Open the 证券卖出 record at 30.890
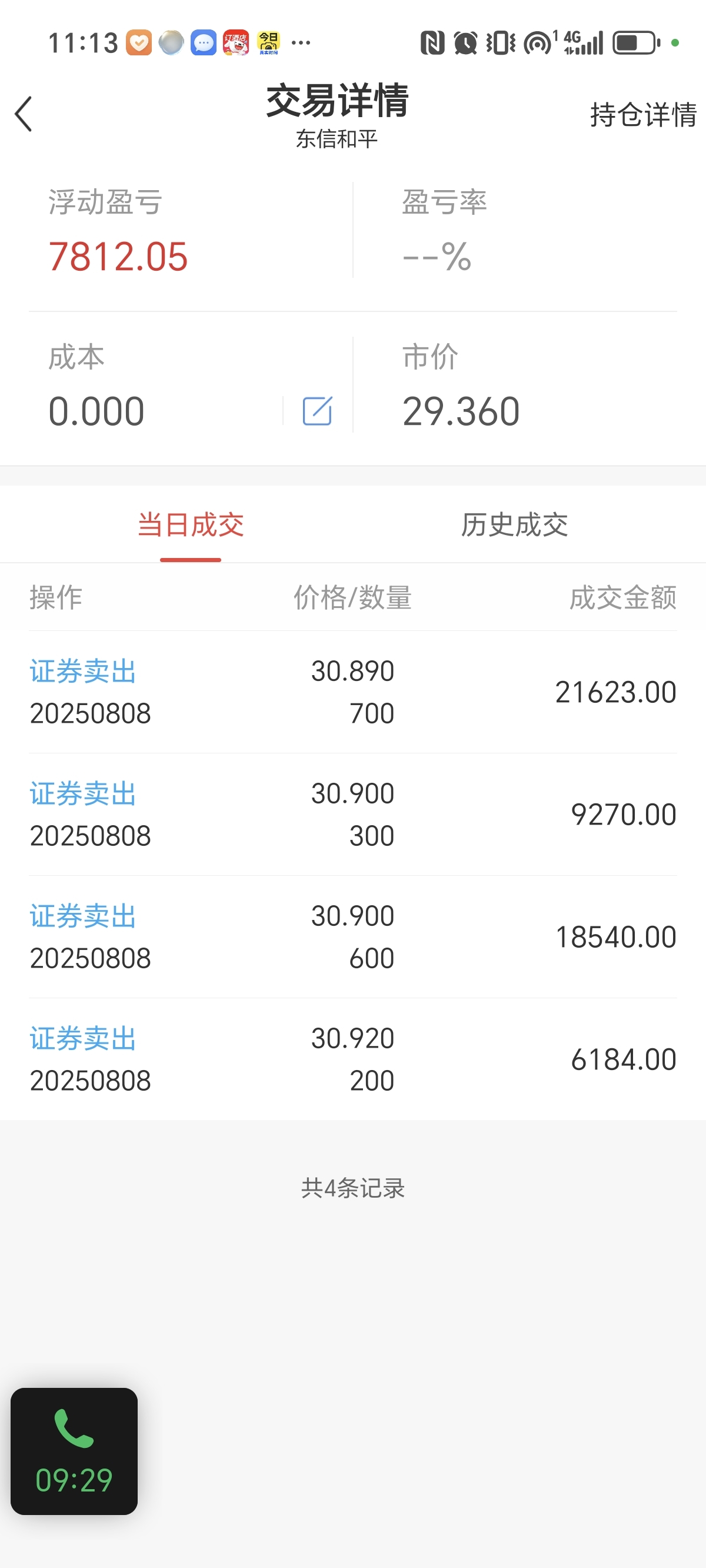Viewport: 706px width, 1568px height. [353, 692]
